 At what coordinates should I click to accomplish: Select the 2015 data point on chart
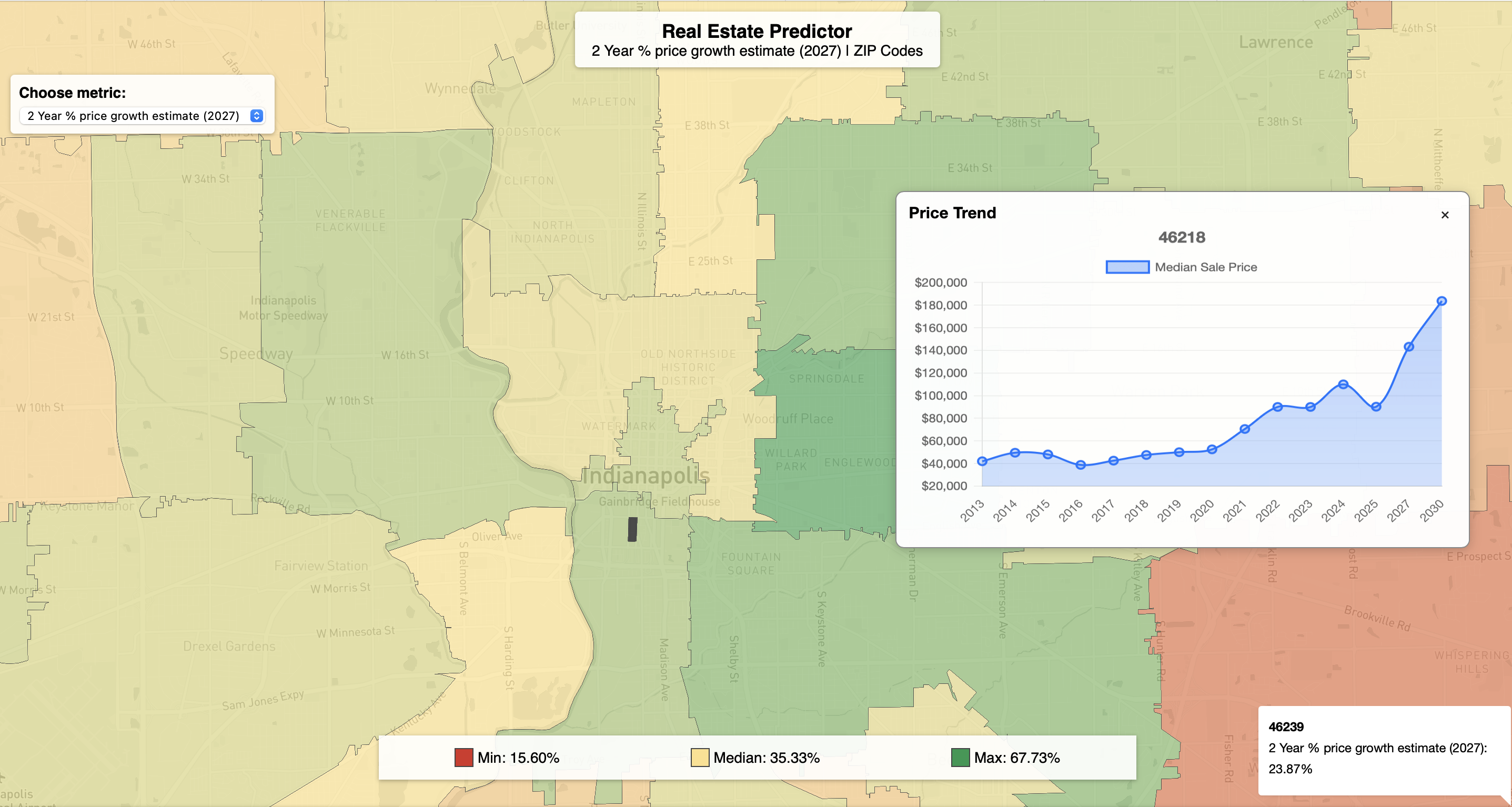[1047, 455]
